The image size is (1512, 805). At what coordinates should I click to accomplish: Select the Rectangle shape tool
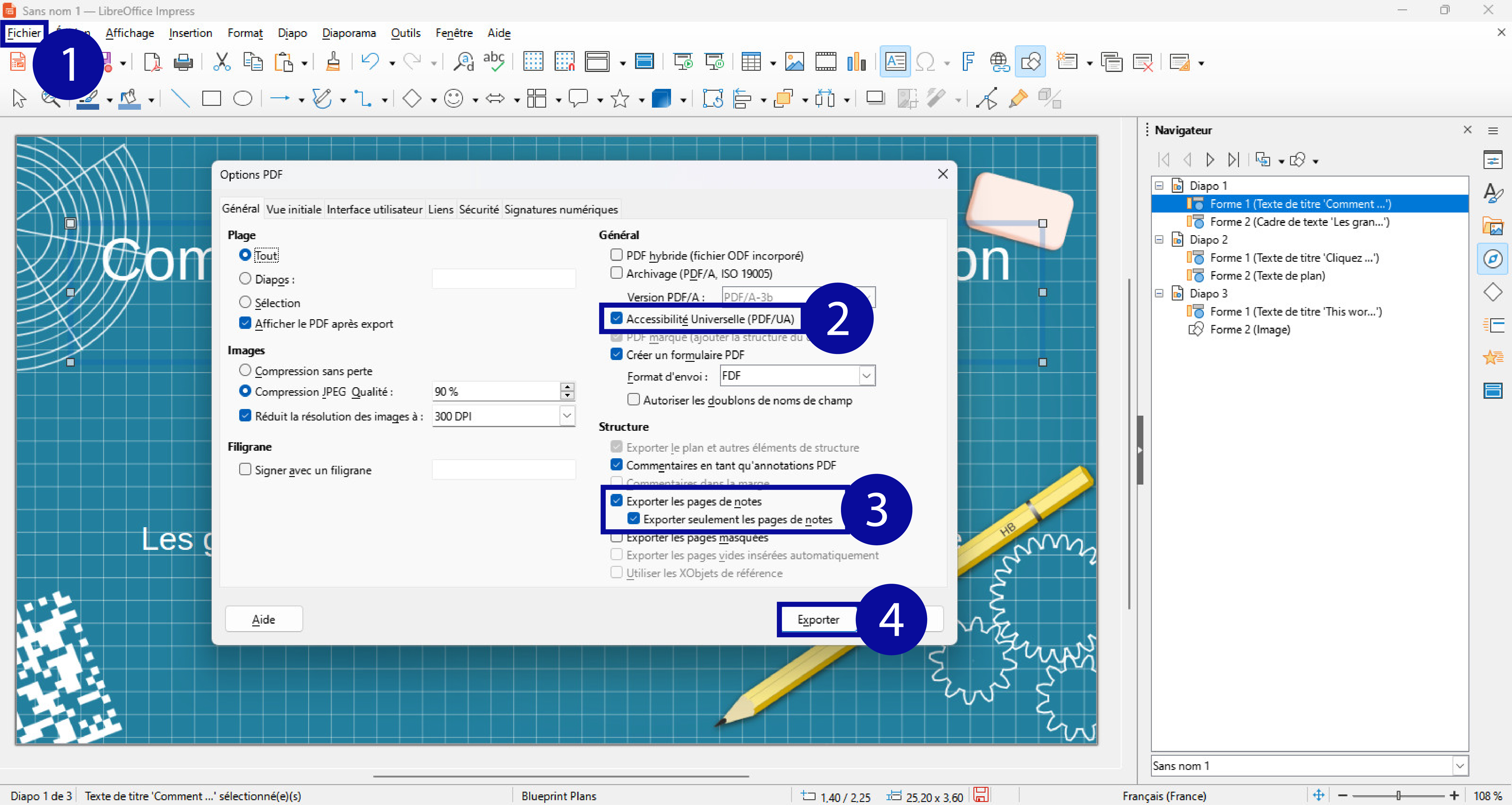211,99
